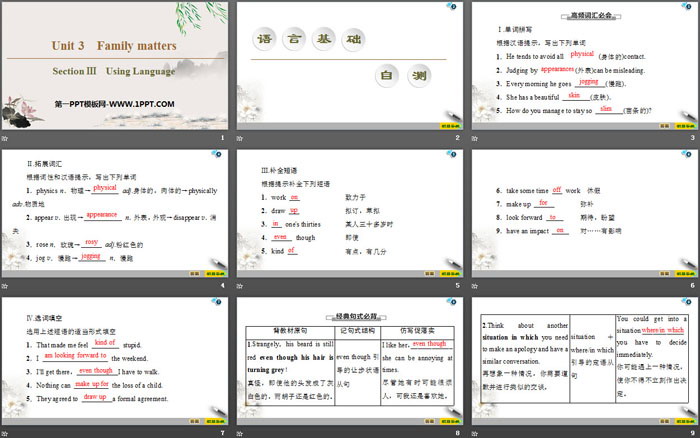Click the animation star icon under slide 5
This screenshot has height=438, width=700.
coord(240,286)
